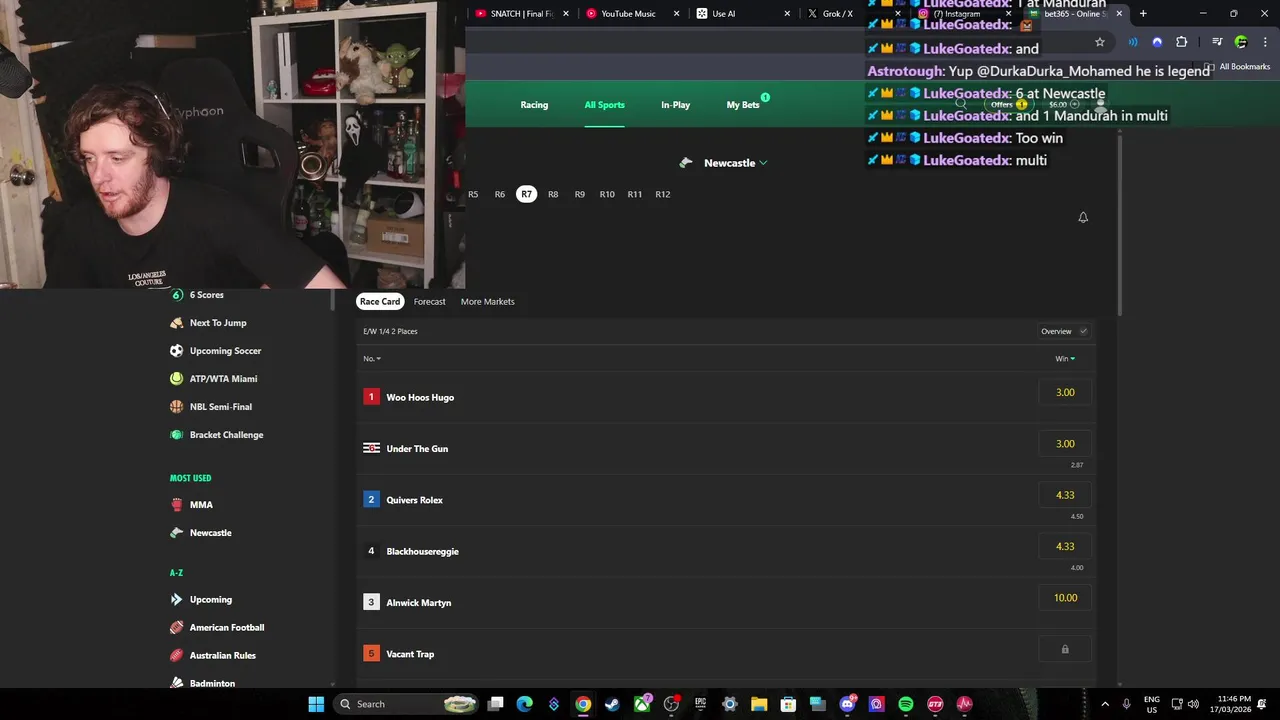Open Spotify from the taskbar
Screen dimensions: 1280x720
click(x=906, y=704)
